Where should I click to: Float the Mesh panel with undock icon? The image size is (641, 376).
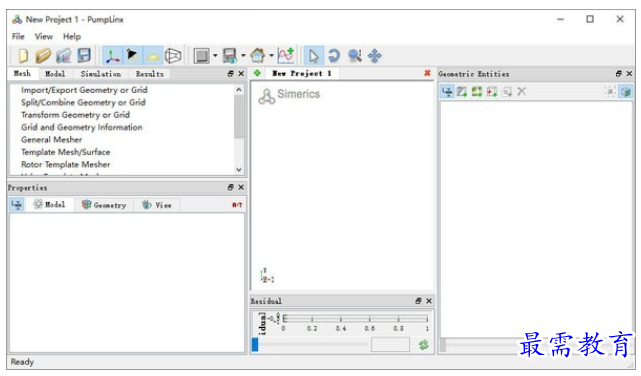tap(231, 74)
